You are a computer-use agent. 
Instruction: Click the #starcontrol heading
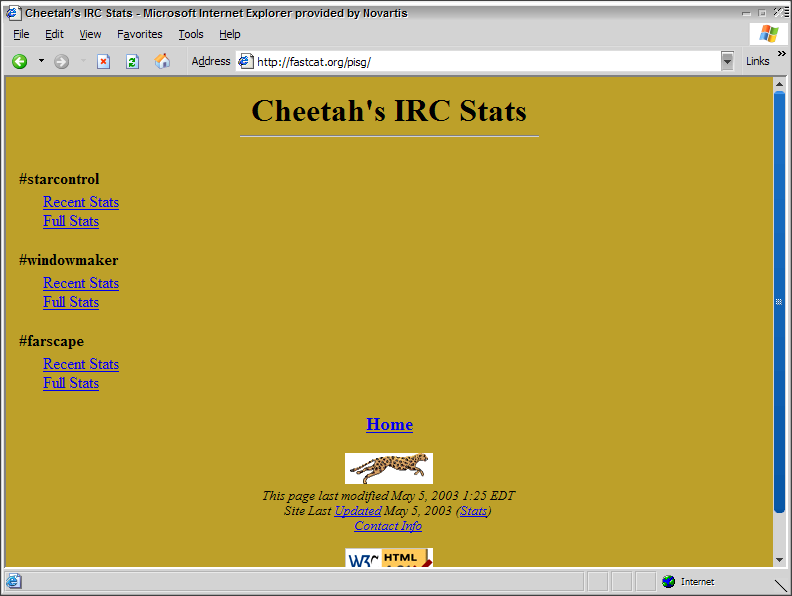tap(59, 179)
